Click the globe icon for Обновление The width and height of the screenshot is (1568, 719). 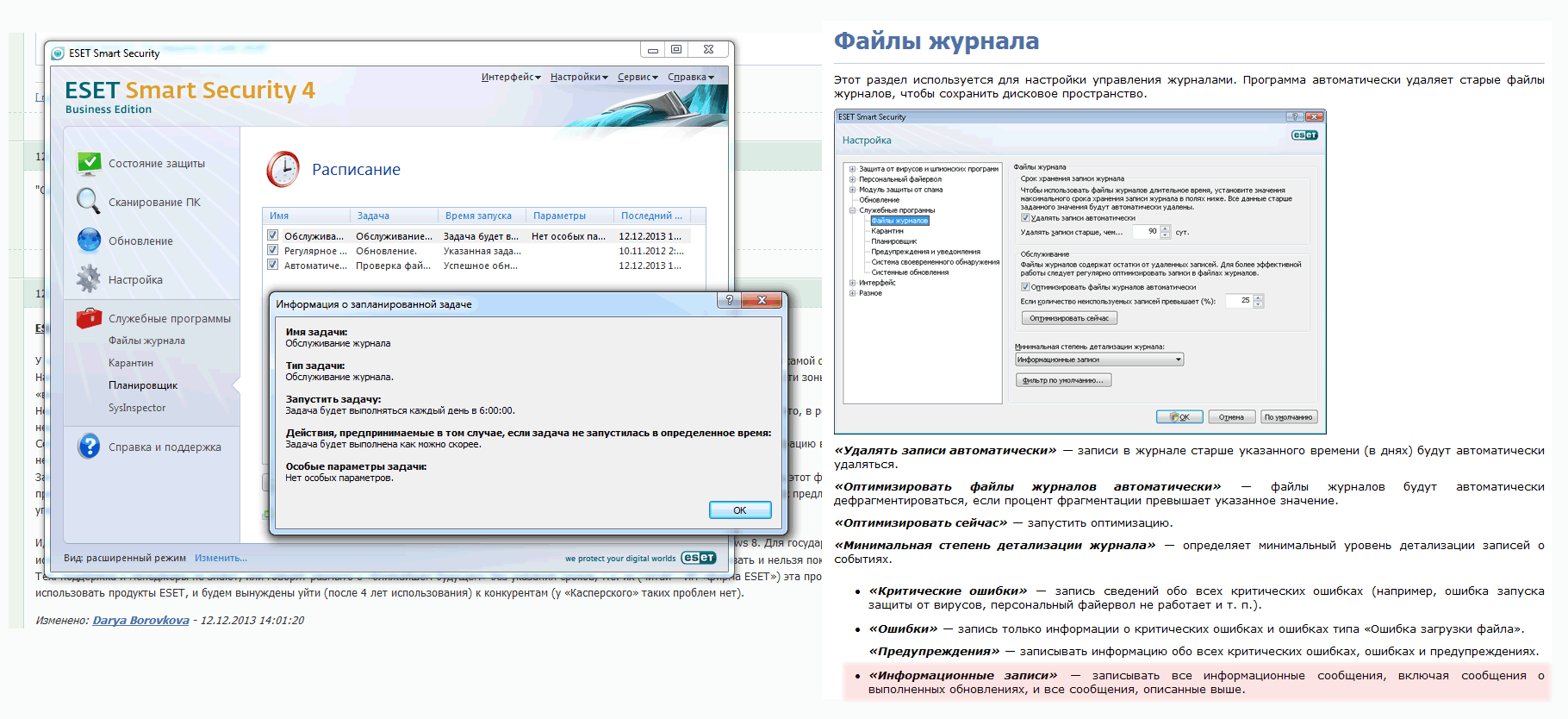point(89,240)
